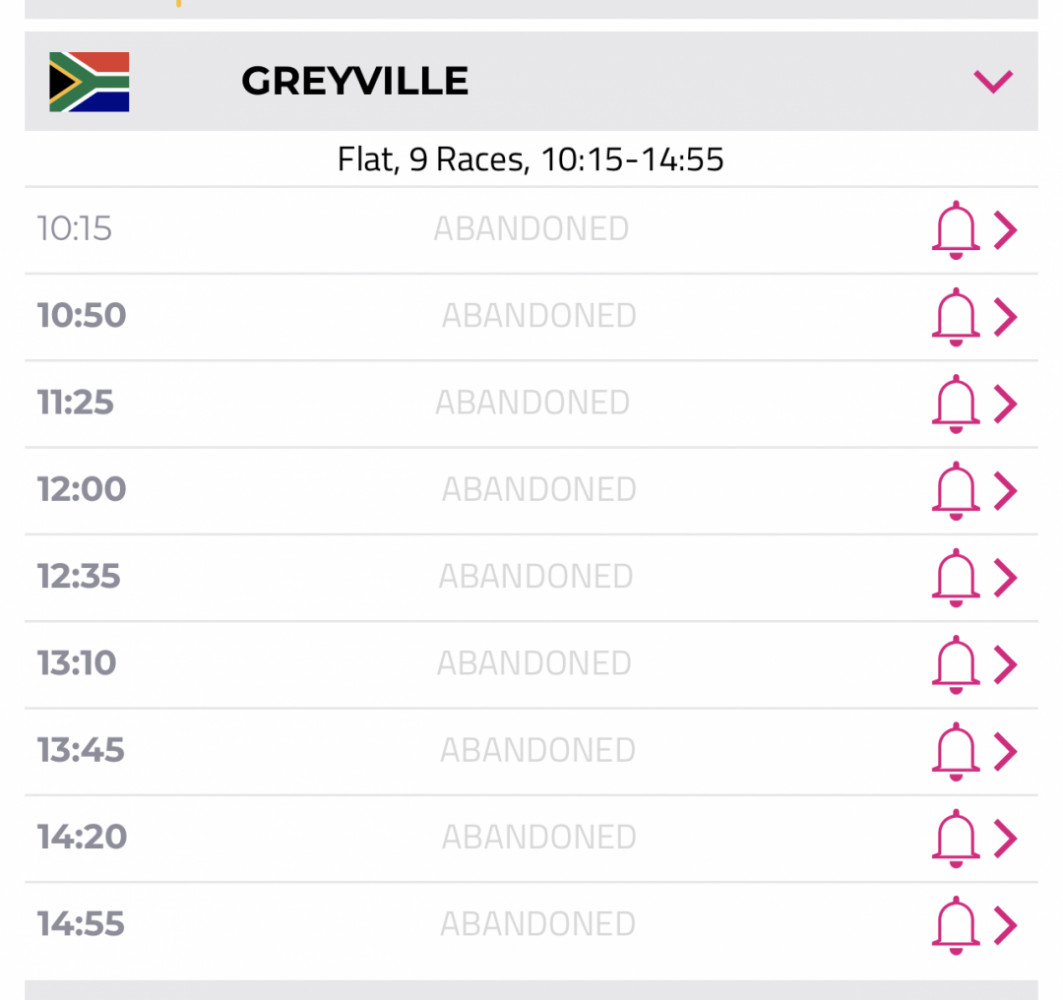Open the 13:45 race time entry
1063x1000 pixels.
81,750
